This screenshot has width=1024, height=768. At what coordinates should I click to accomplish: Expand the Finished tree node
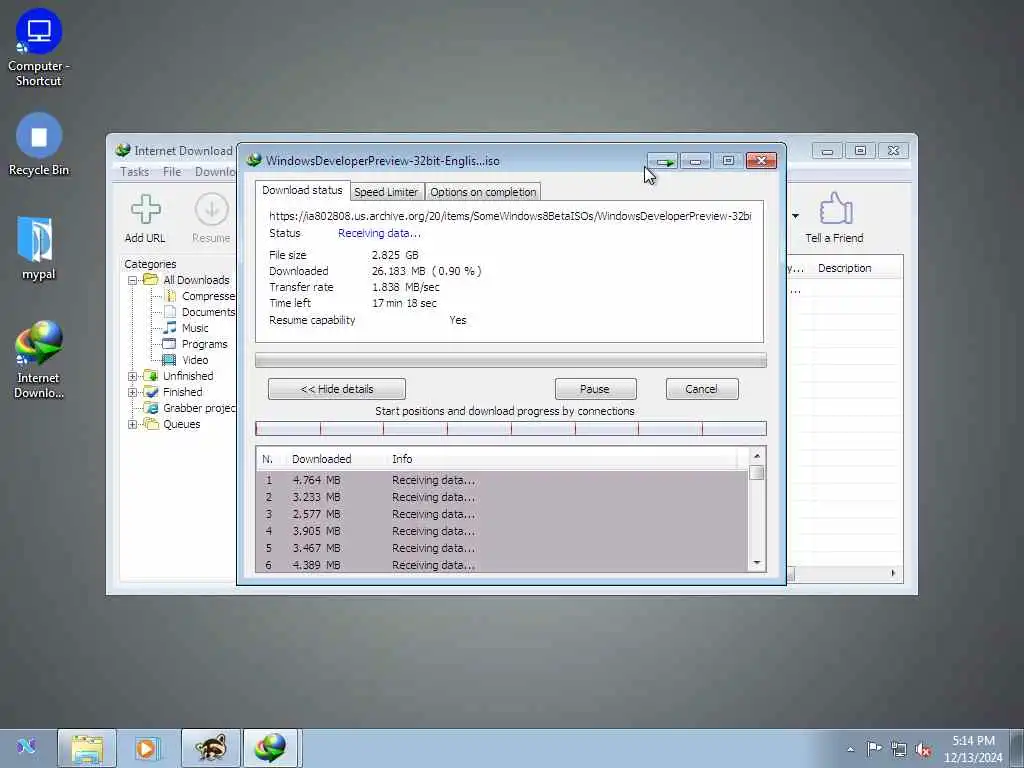pyautogui.click(x=133, y=392)
